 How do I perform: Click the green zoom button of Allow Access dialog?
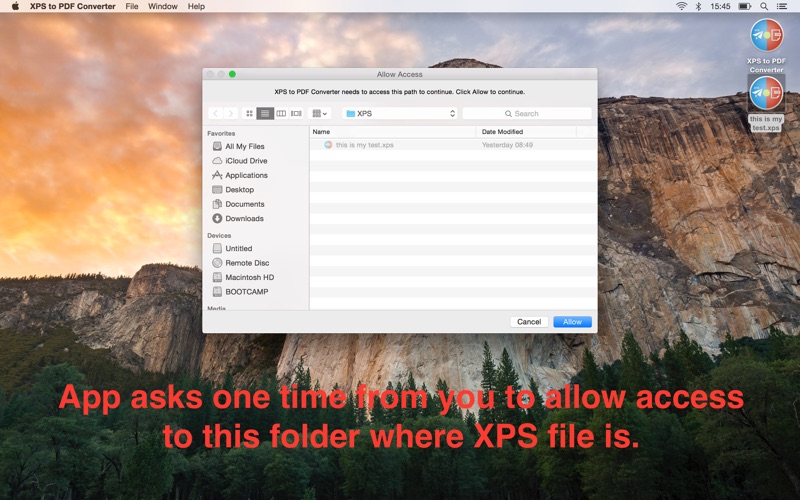232,74
